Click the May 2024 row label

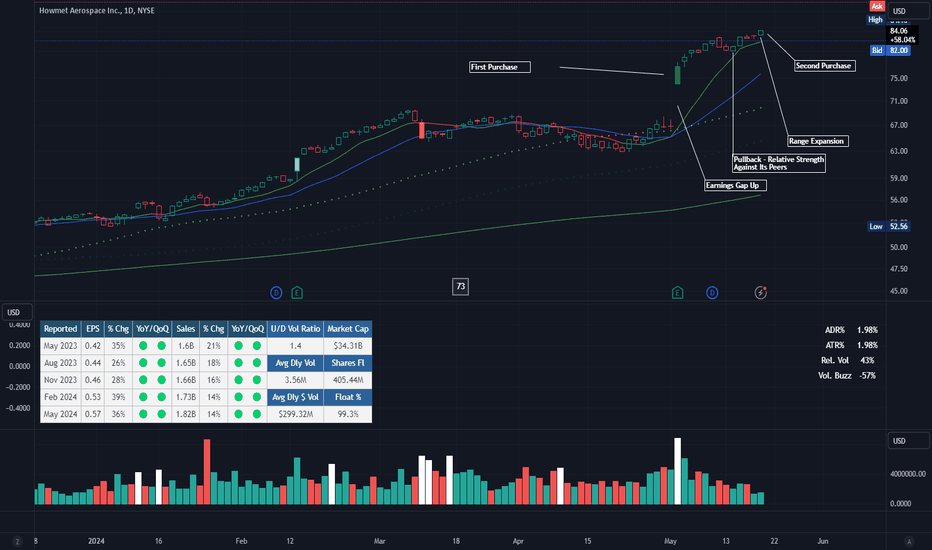pyautogui.click(x=60, y=414)
